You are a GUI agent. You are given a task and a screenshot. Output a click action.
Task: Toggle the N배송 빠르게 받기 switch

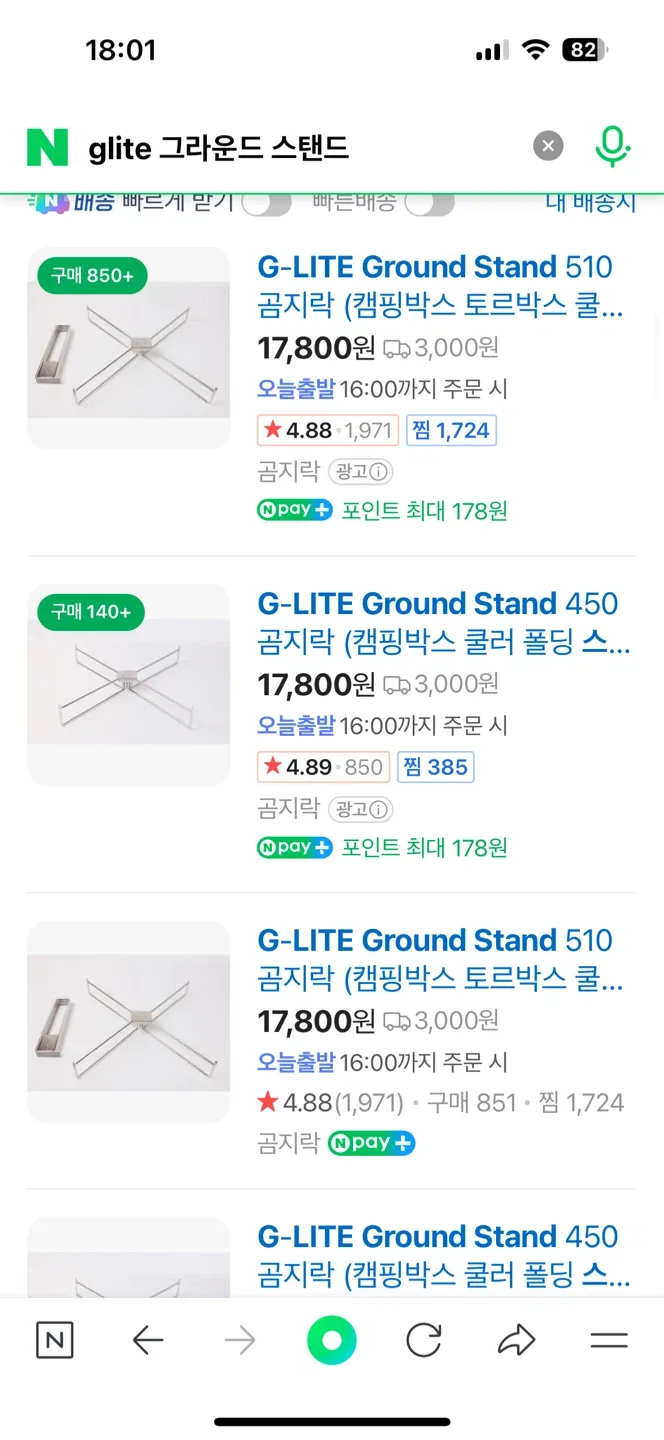click(266, 203)
